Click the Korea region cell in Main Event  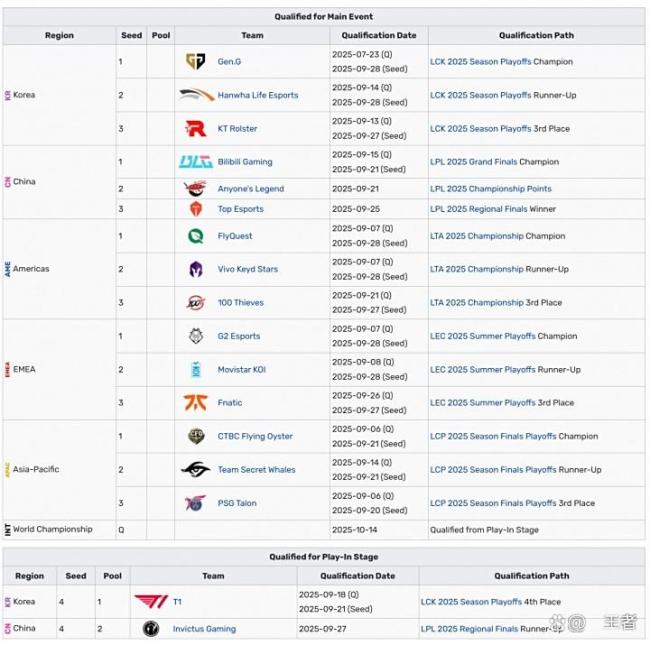24,95
